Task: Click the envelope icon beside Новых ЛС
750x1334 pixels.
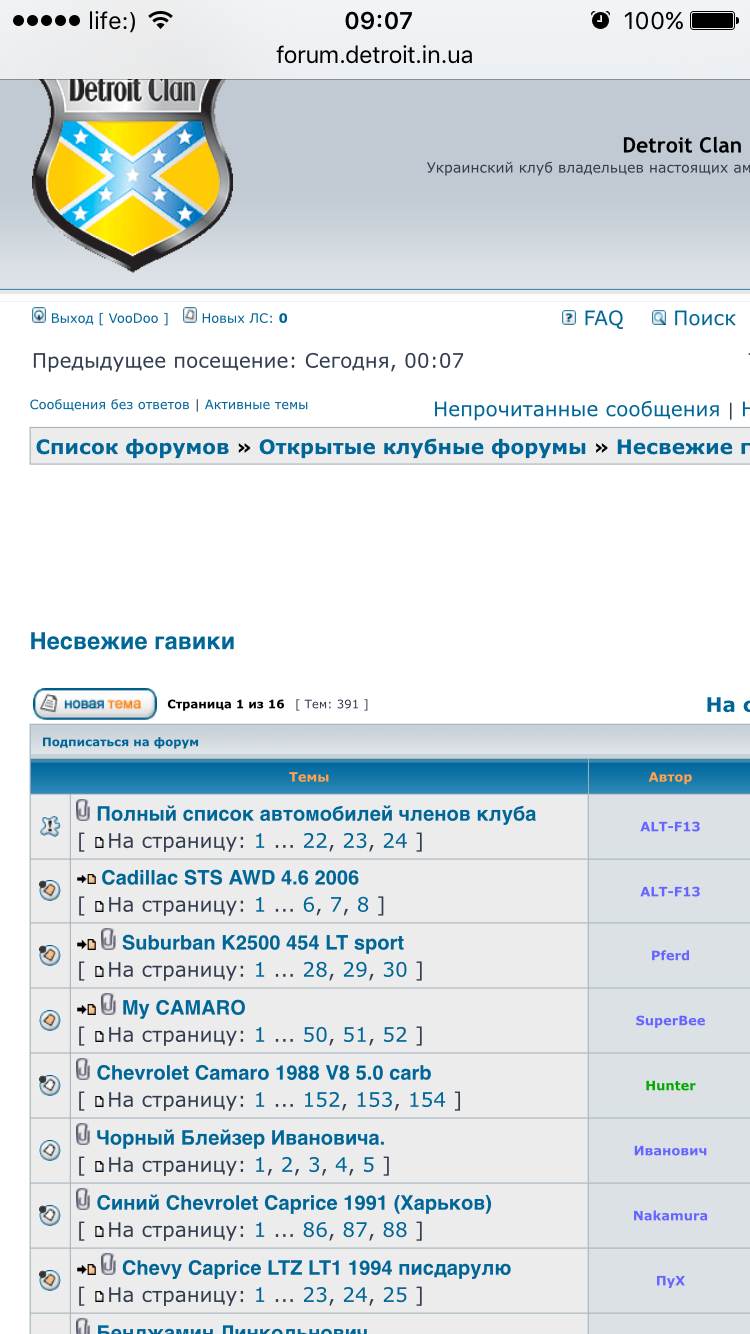Action: point(190,316)
